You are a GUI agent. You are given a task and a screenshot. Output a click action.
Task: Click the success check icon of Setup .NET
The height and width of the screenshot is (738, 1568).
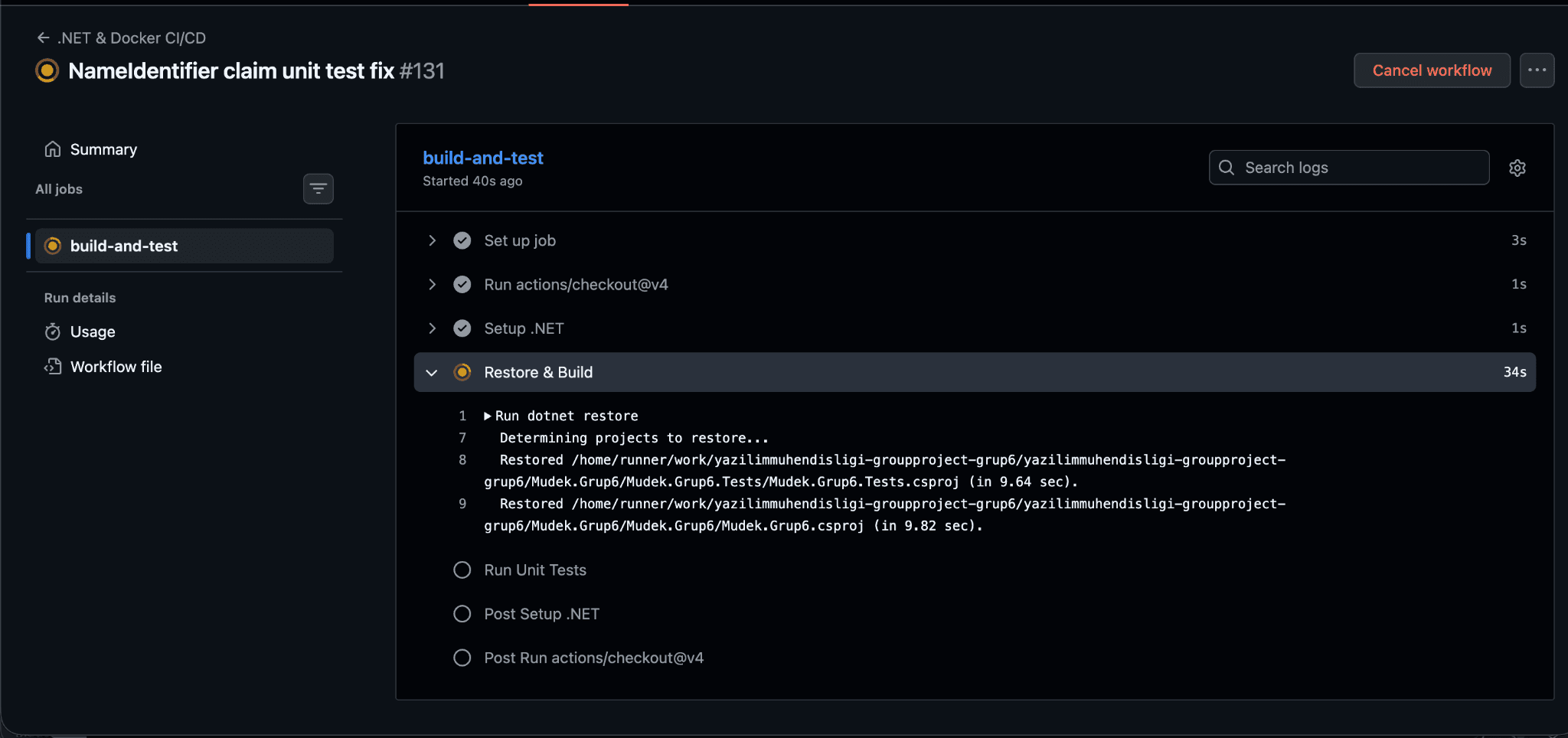click(x=462, y=328)
